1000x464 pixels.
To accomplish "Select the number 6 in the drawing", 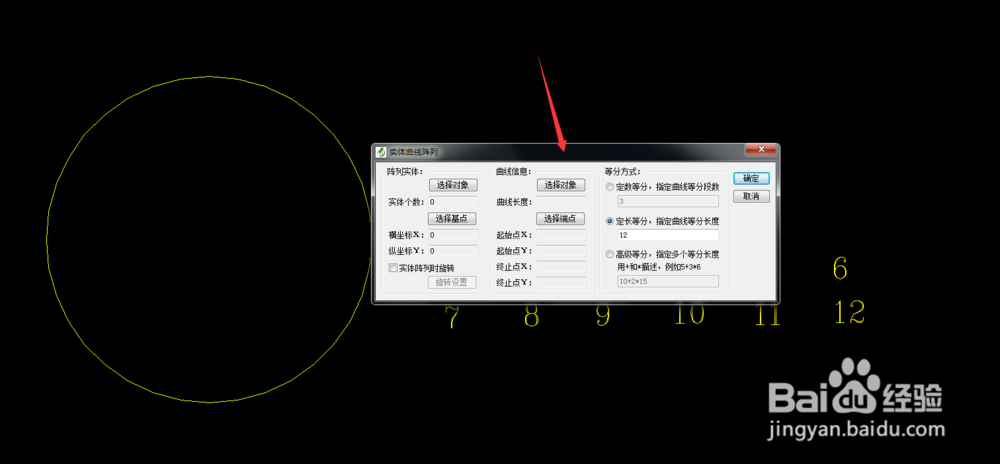I will tap(840, 269).
